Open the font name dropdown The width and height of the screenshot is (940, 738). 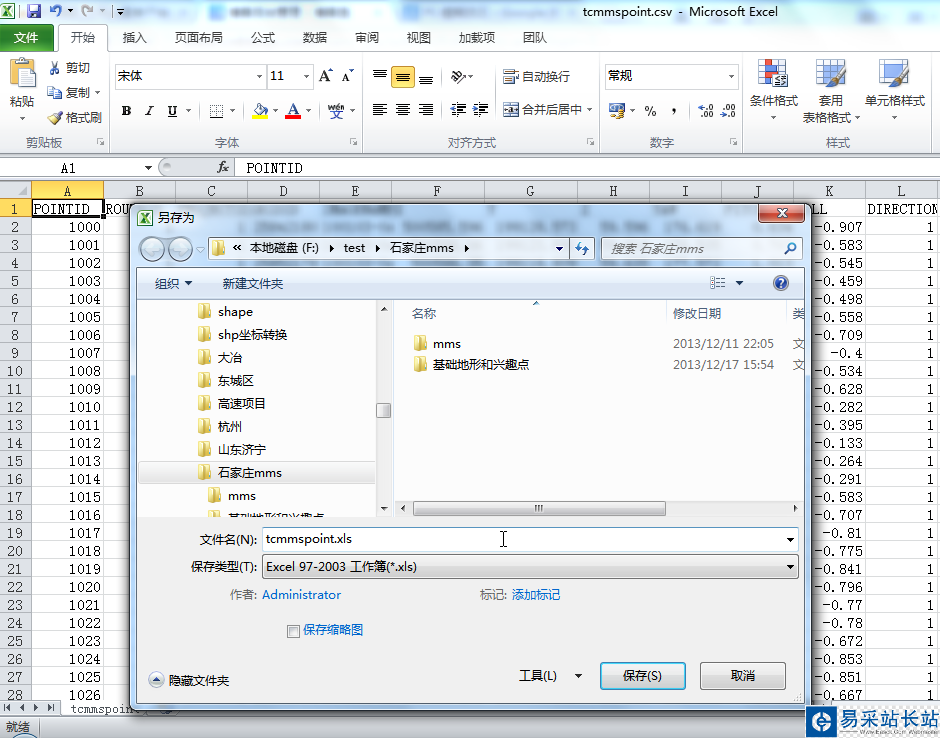pos(259,76)
